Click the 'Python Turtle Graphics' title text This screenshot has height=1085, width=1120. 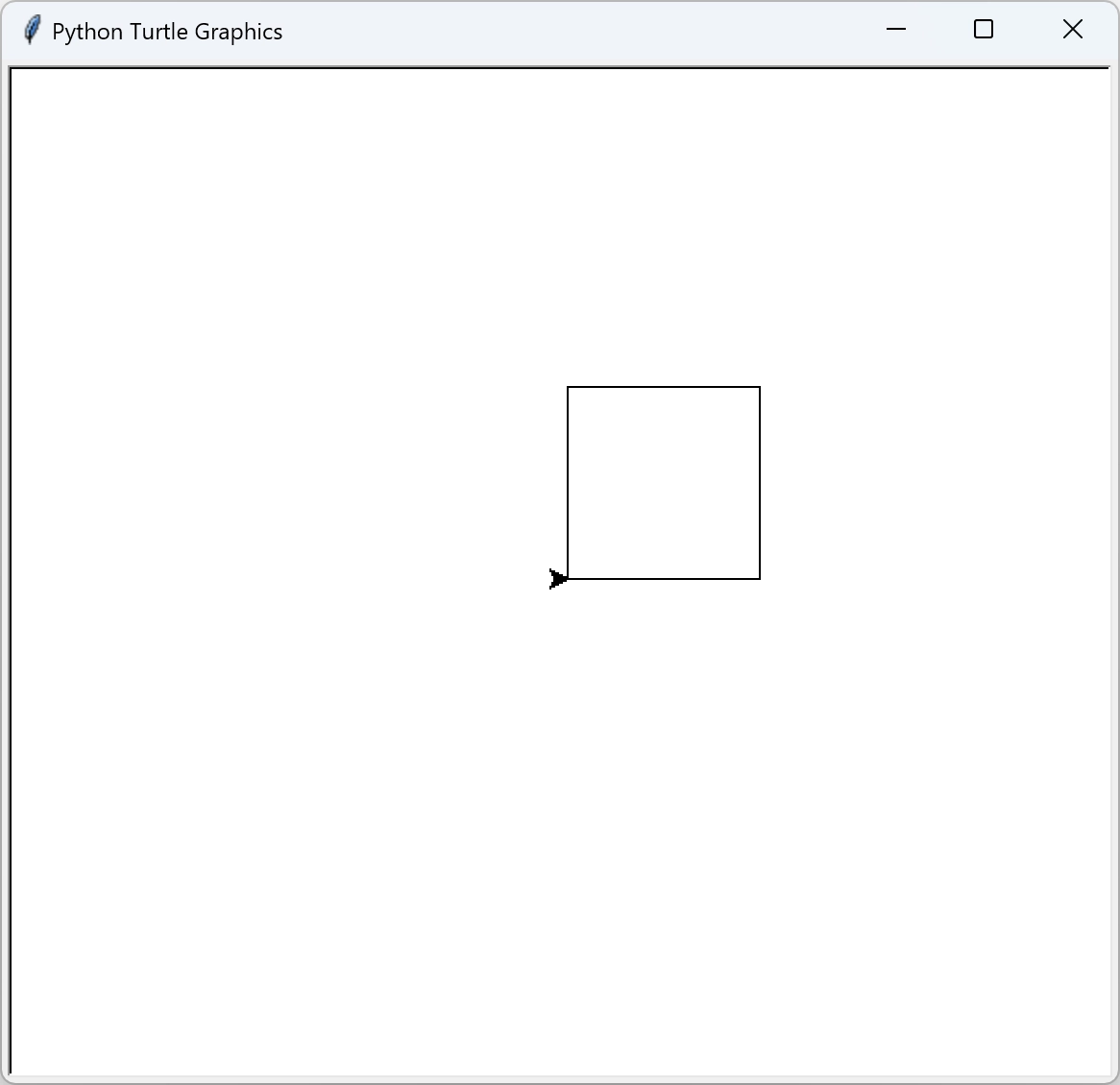(x=167, y=32)
